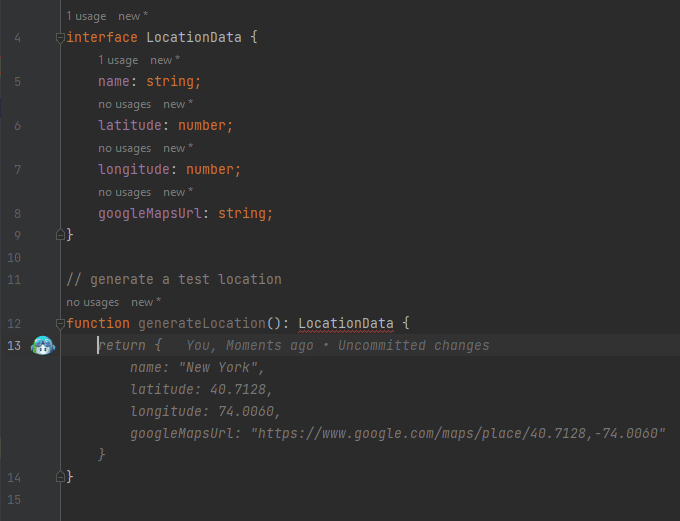
Task: Click line number 13 in the gutter
Action: click(x=14, y=346)
